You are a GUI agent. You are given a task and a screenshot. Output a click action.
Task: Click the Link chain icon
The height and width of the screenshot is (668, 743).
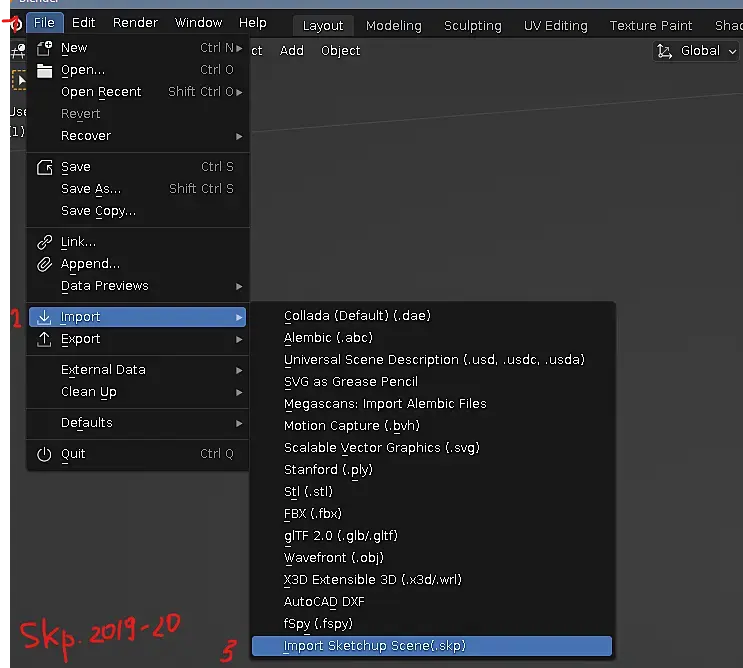[45, 242]
